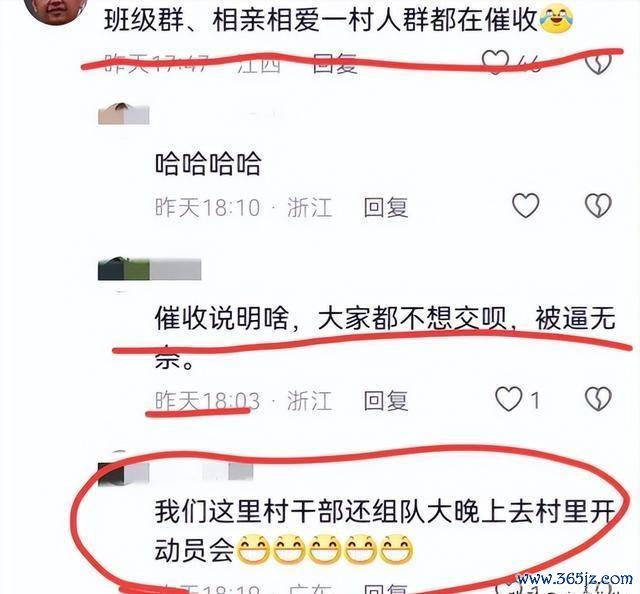Open the top commenter's profile avatar

coord(56,10)
